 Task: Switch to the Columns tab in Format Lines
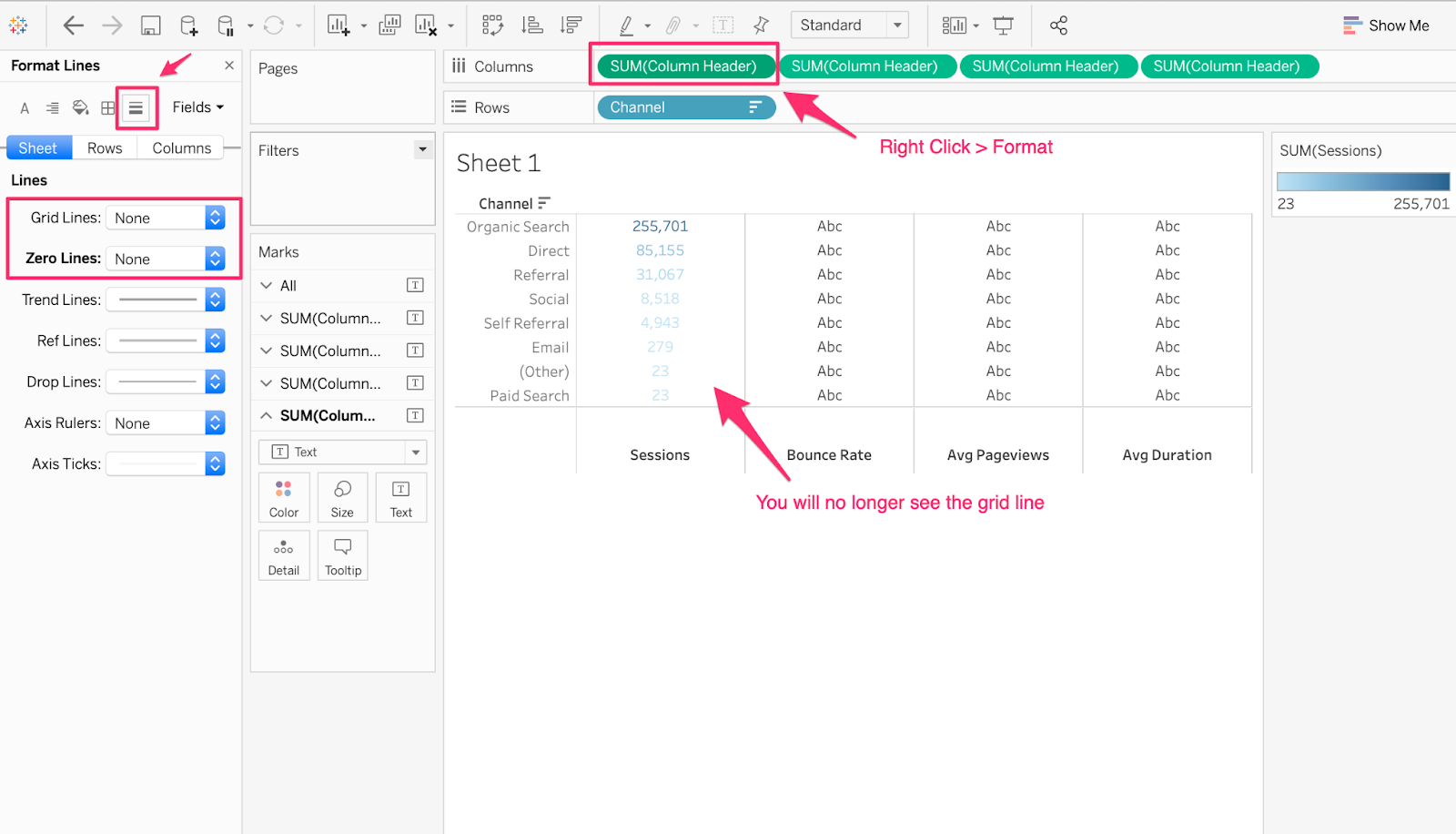[x=180, y=147]
